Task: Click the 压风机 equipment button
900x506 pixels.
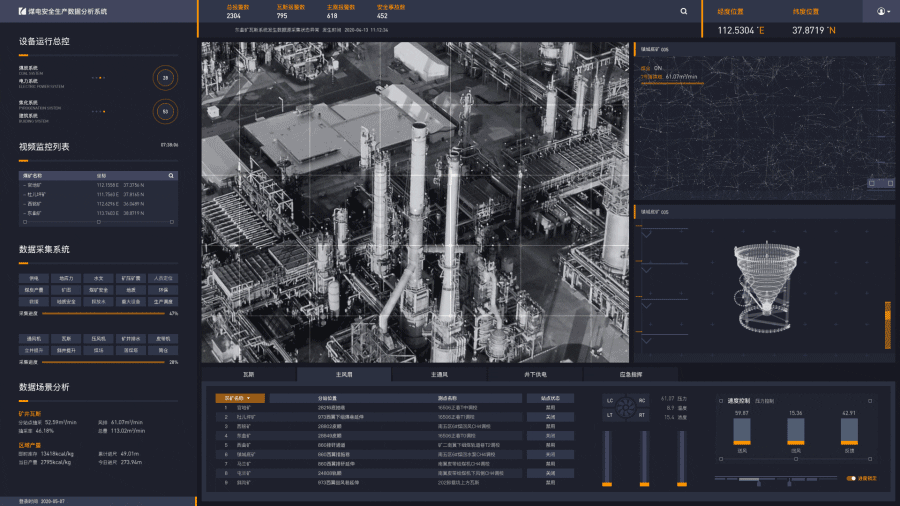Action: [x=98, y=338]
